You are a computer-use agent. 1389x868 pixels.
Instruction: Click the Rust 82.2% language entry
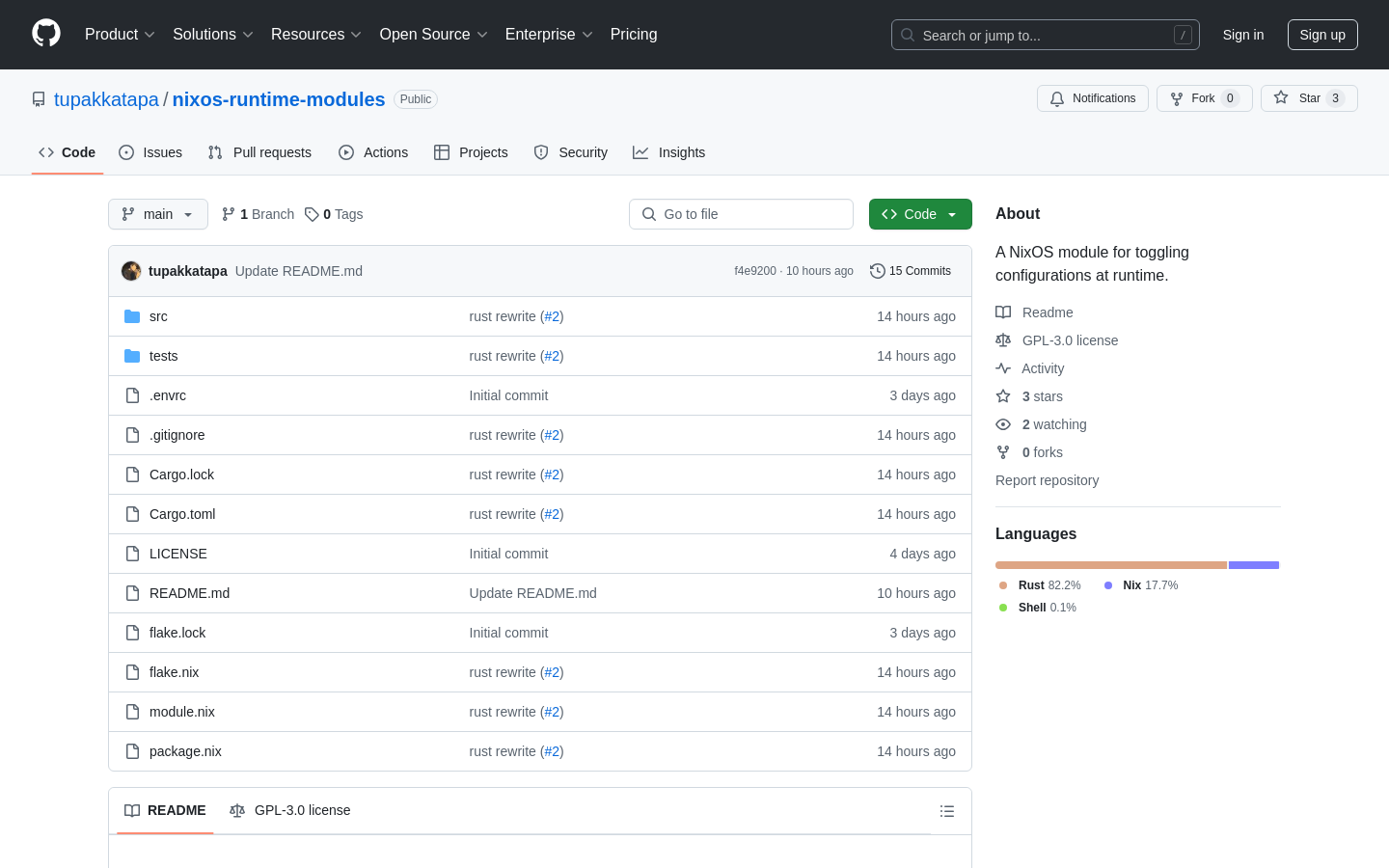[1040, 585]
